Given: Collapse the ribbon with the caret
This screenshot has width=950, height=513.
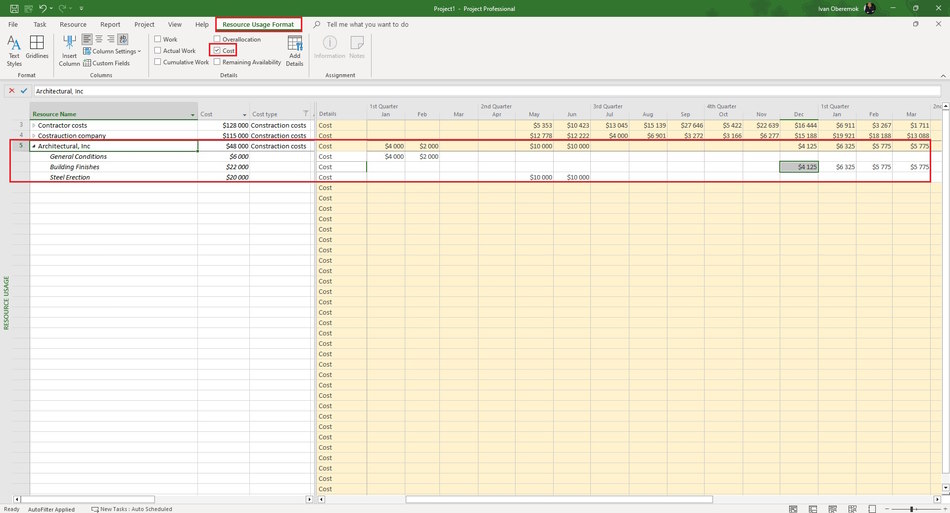Looking at the screenshot, I should 943,76.
